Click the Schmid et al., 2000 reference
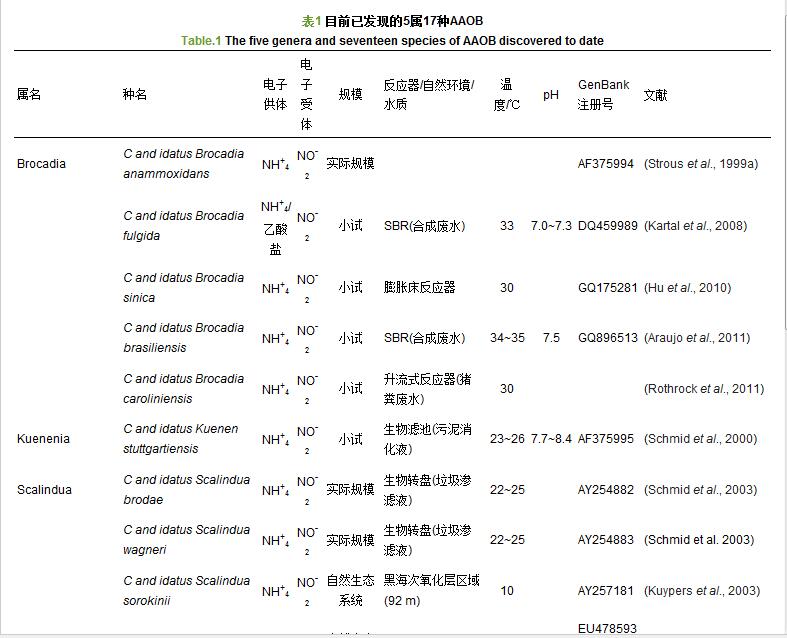787x638 pixels. 700,439
